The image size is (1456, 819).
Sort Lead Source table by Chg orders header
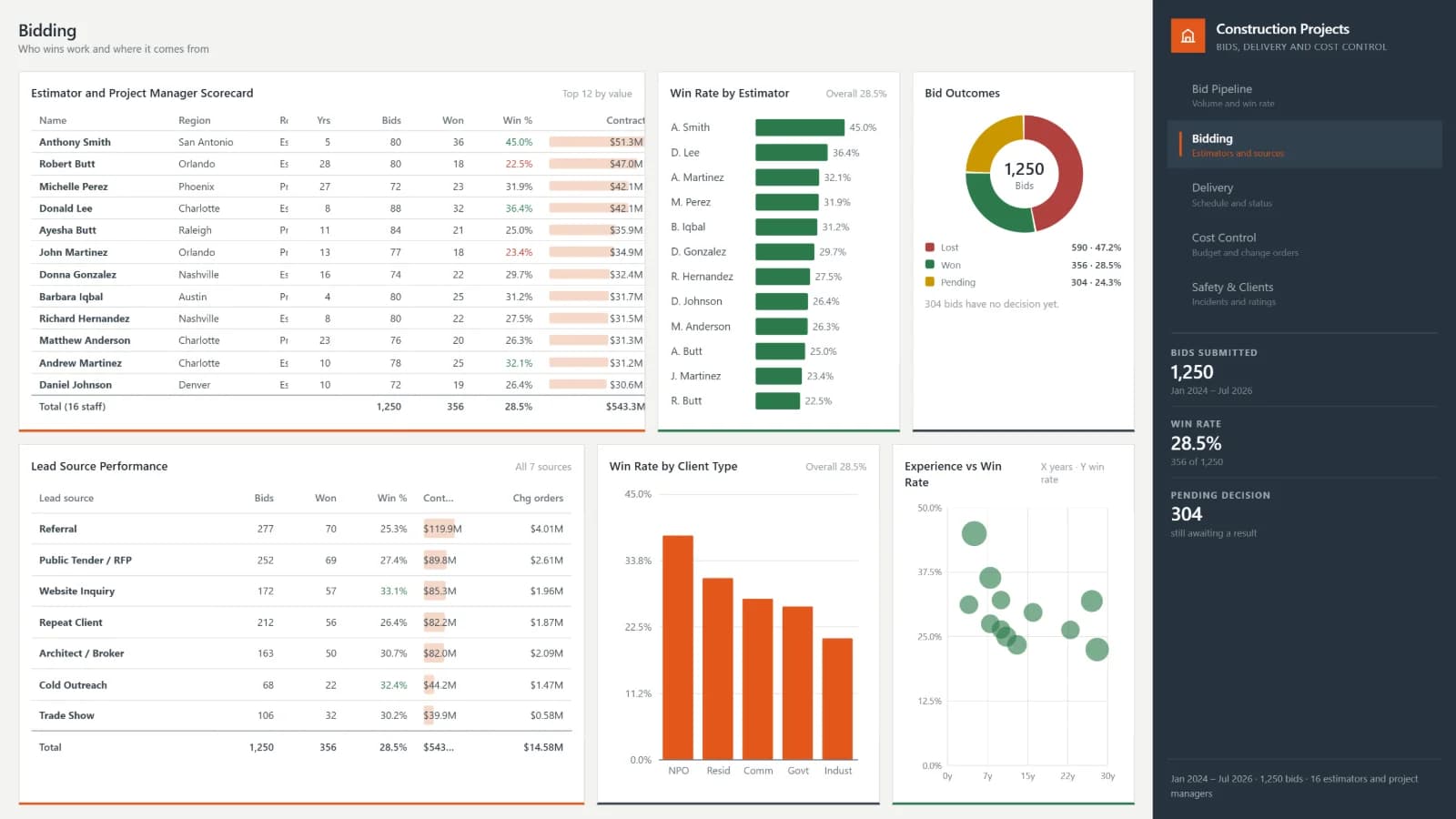pyautogui.click(x=538, y=498)
